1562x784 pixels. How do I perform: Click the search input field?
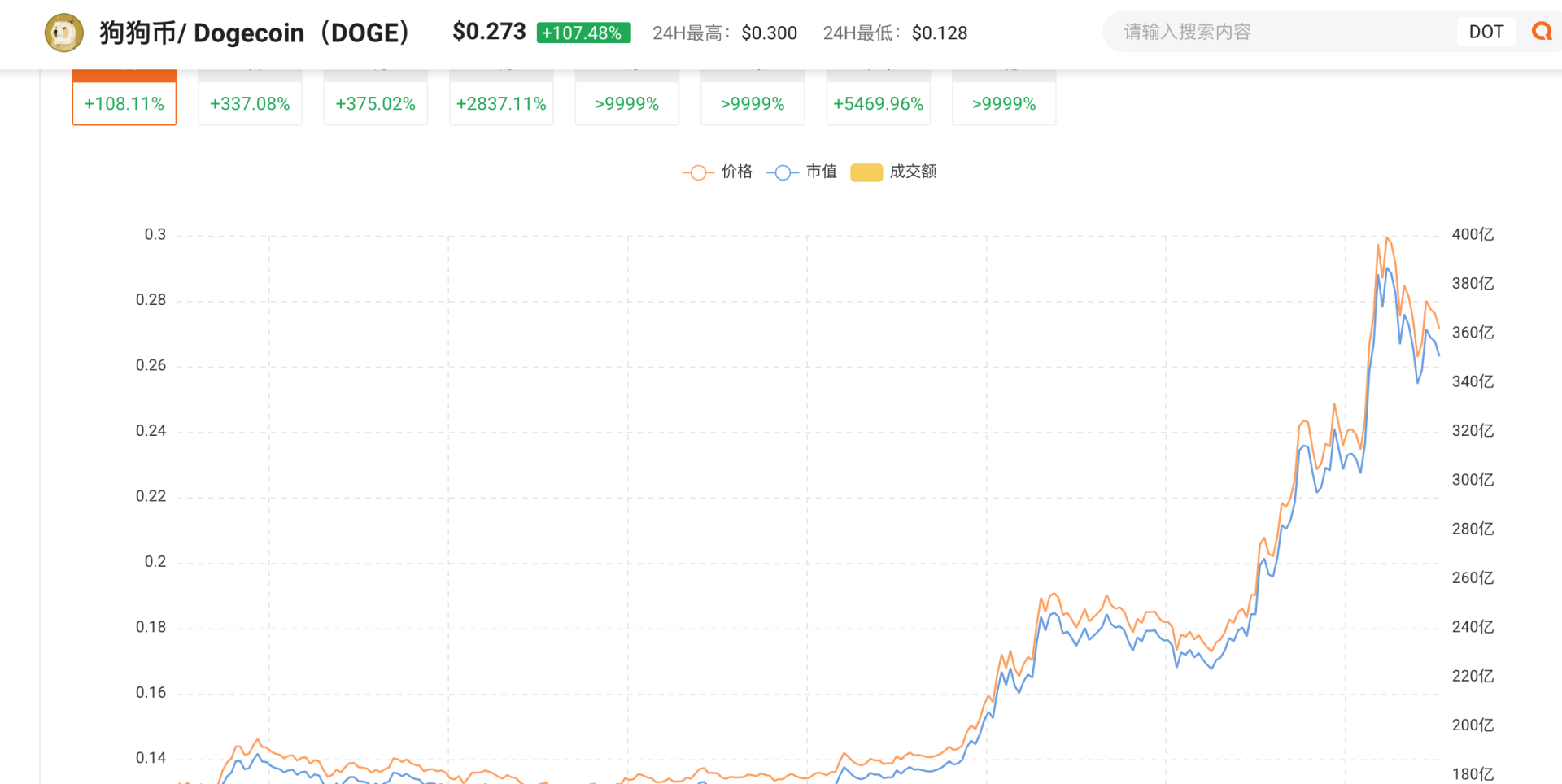tap(1261, 31)
